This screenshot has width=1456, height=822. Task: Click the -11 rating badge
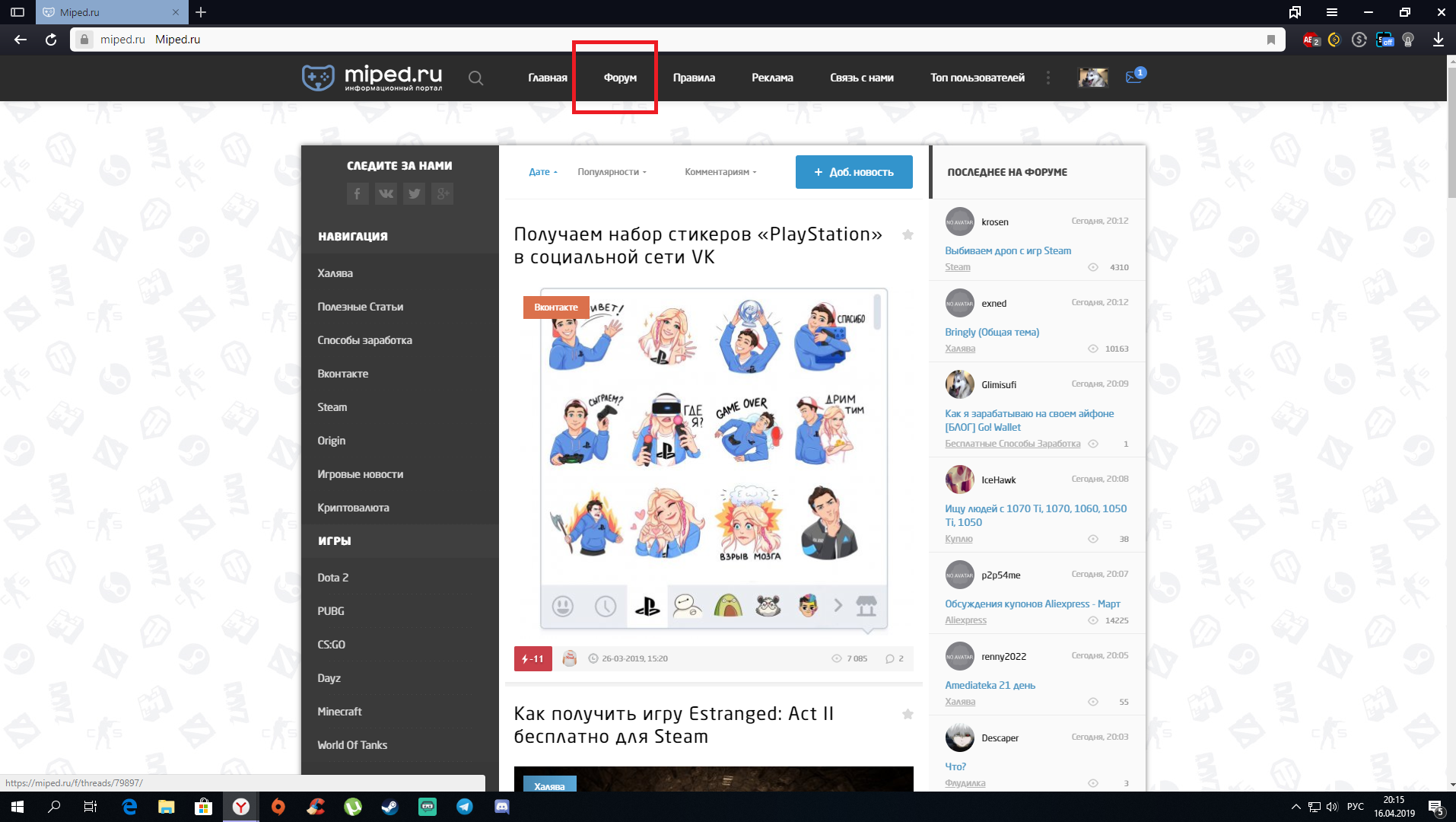point(532,658)
